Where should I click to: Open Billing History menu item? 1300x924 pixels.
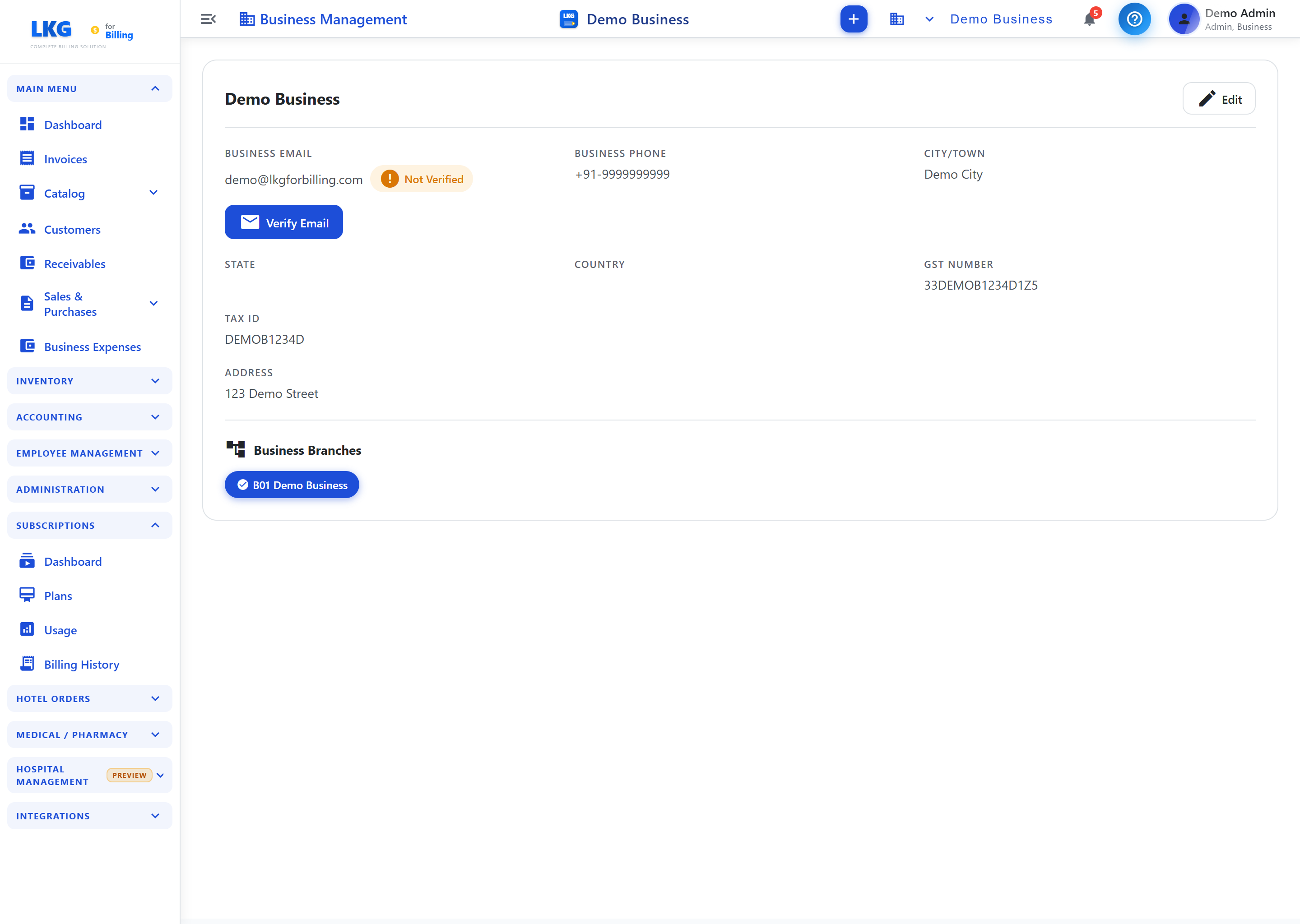[x=81, y=664]
